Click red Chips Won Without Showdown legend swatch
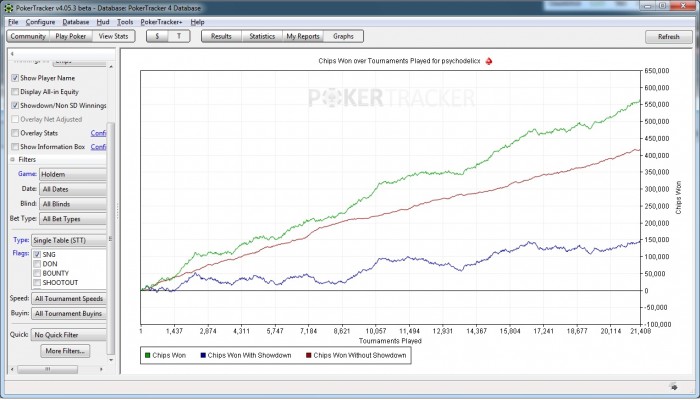The width and height of the screenshot is (700, 400). point(308,355)
